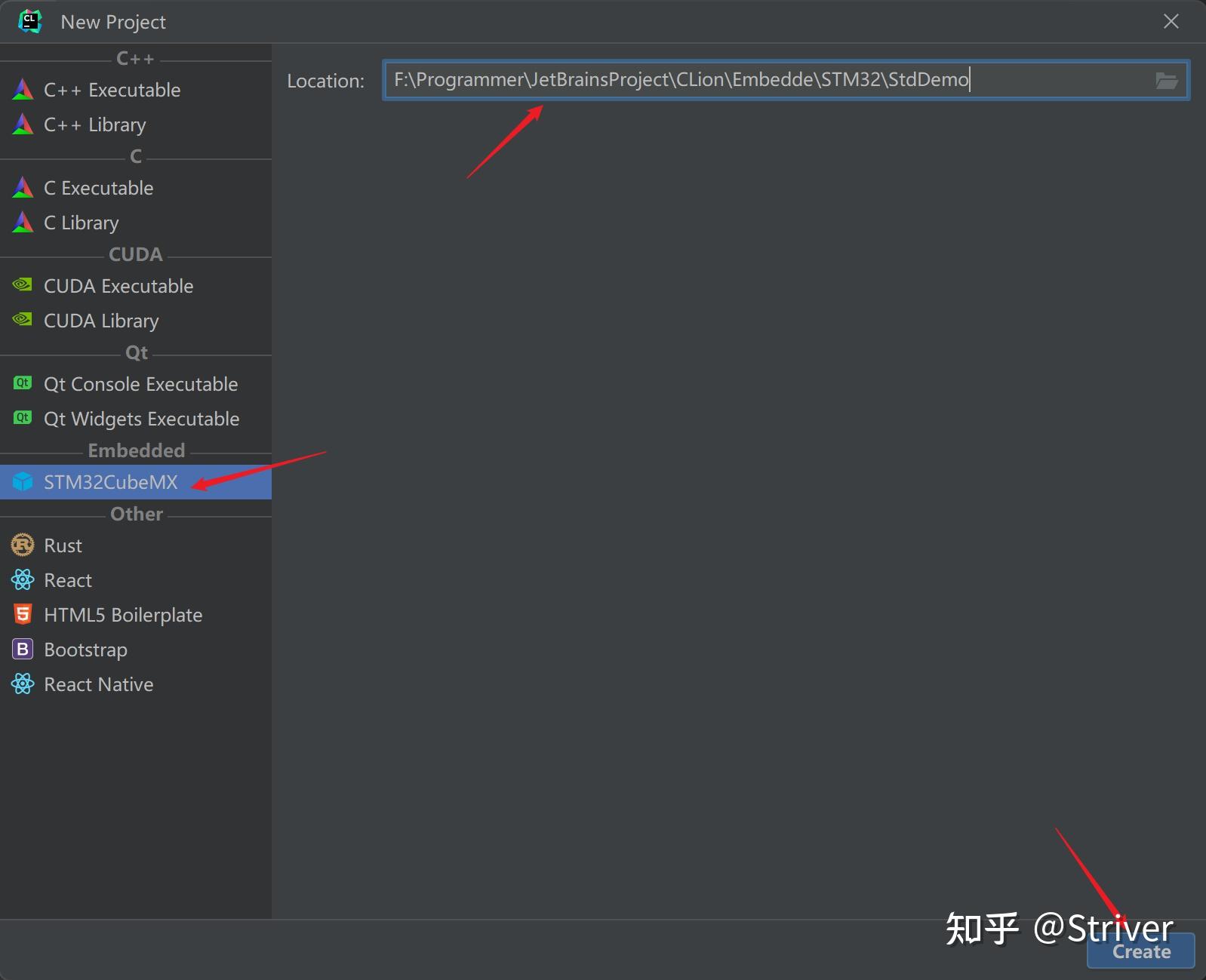Open the folder browse icon in Location field
The image size is (1206, 980).
[x=1167, y=81]
